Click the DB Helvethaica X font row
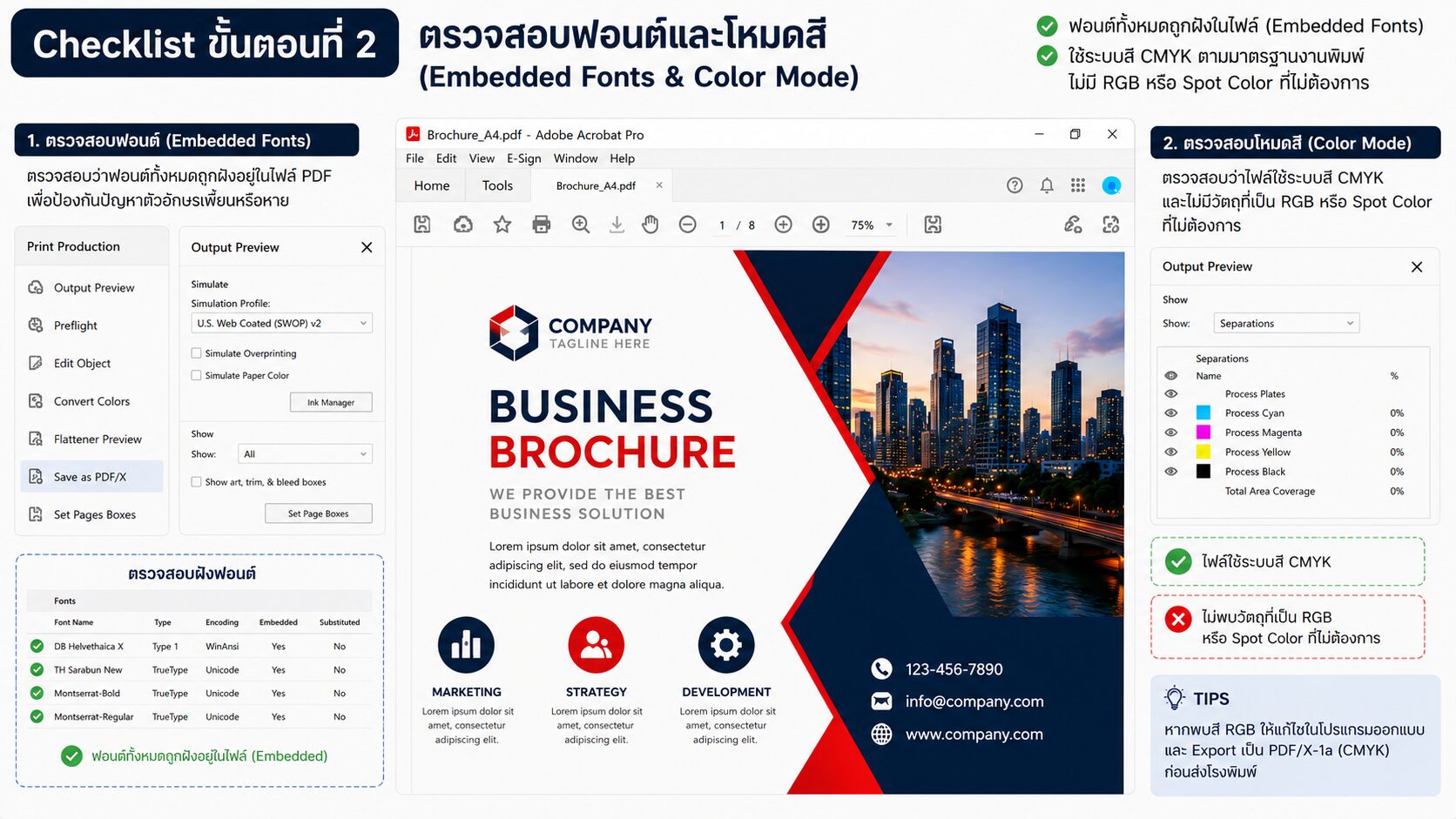This screenshot has height=819, width=1456. point(200,646)
